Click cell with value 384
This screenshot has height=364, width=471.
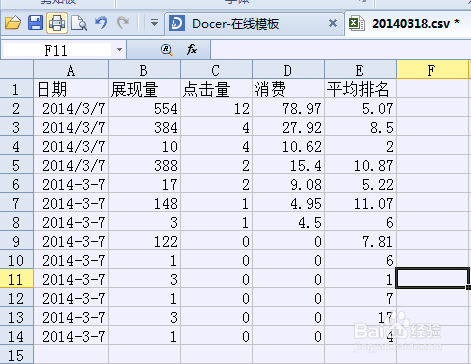click(144, 127)
